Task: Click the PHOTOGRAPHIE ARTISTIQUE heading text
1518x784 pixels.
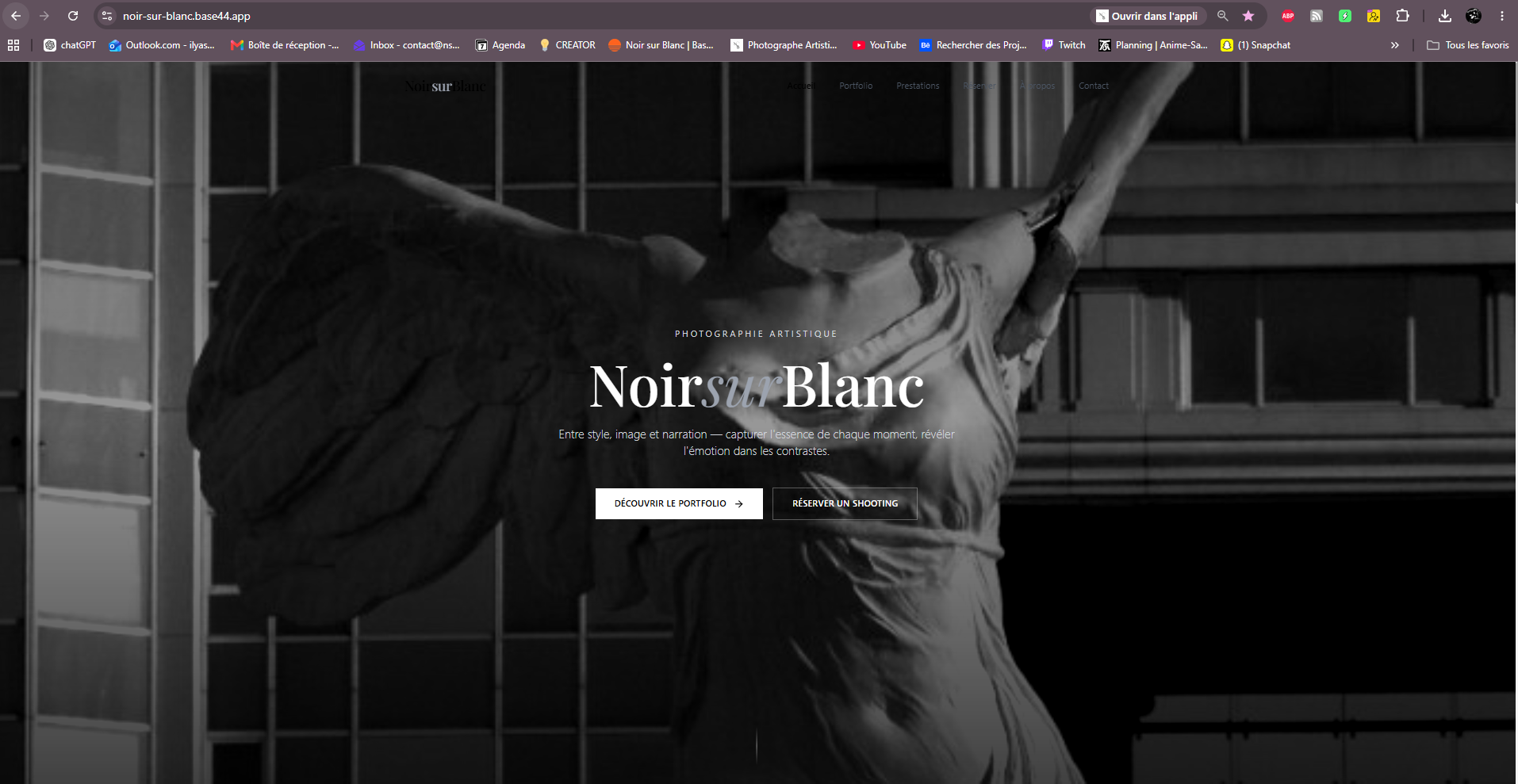Action: pyautogui.click(x=756, y=334)
